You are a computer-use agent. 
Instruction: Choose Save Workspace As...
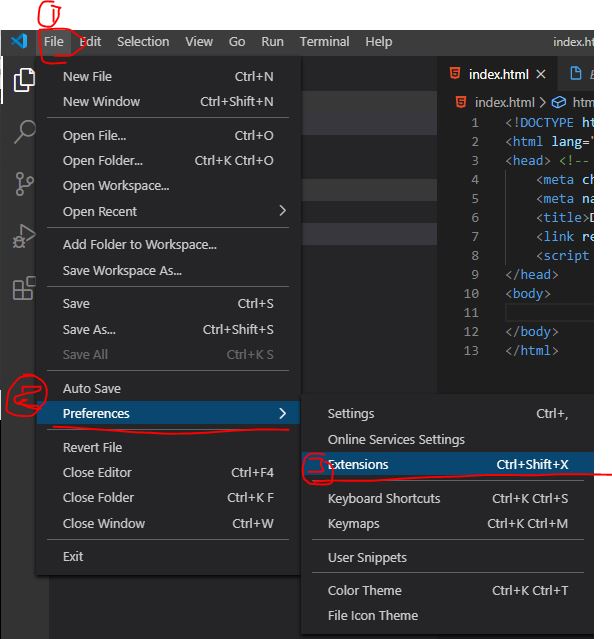click(168, 271)
